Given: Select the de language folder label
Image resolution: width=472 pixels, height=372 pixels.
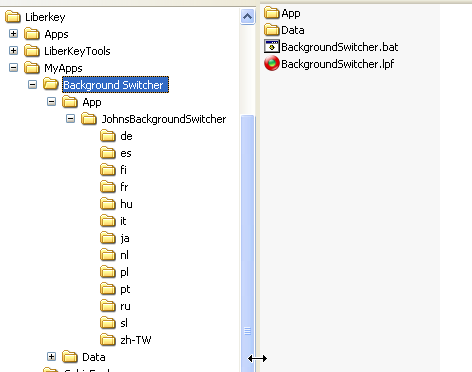Looking at the screenshot, I should point(126,136).
